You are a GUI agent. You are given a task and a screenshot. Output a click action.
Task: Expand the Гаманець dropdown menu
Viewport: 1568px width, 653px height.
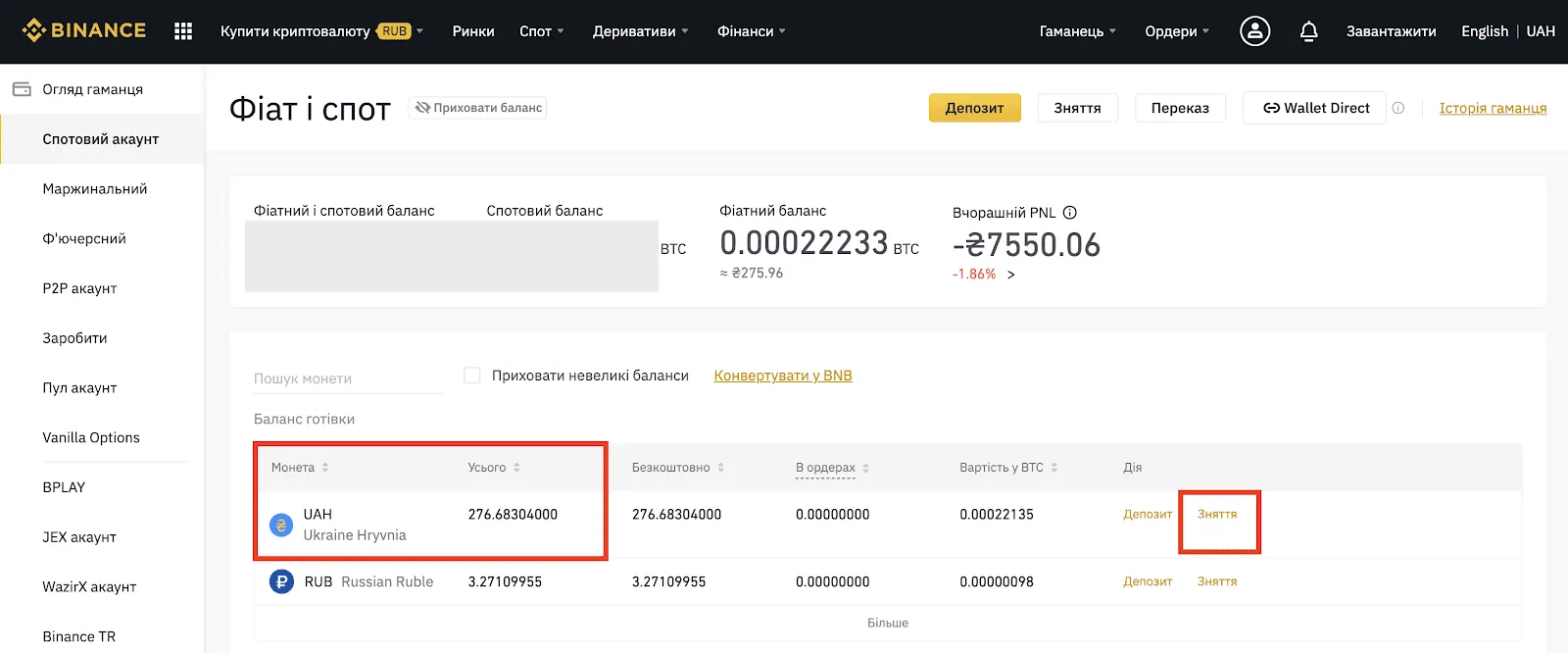[1078, 31]
